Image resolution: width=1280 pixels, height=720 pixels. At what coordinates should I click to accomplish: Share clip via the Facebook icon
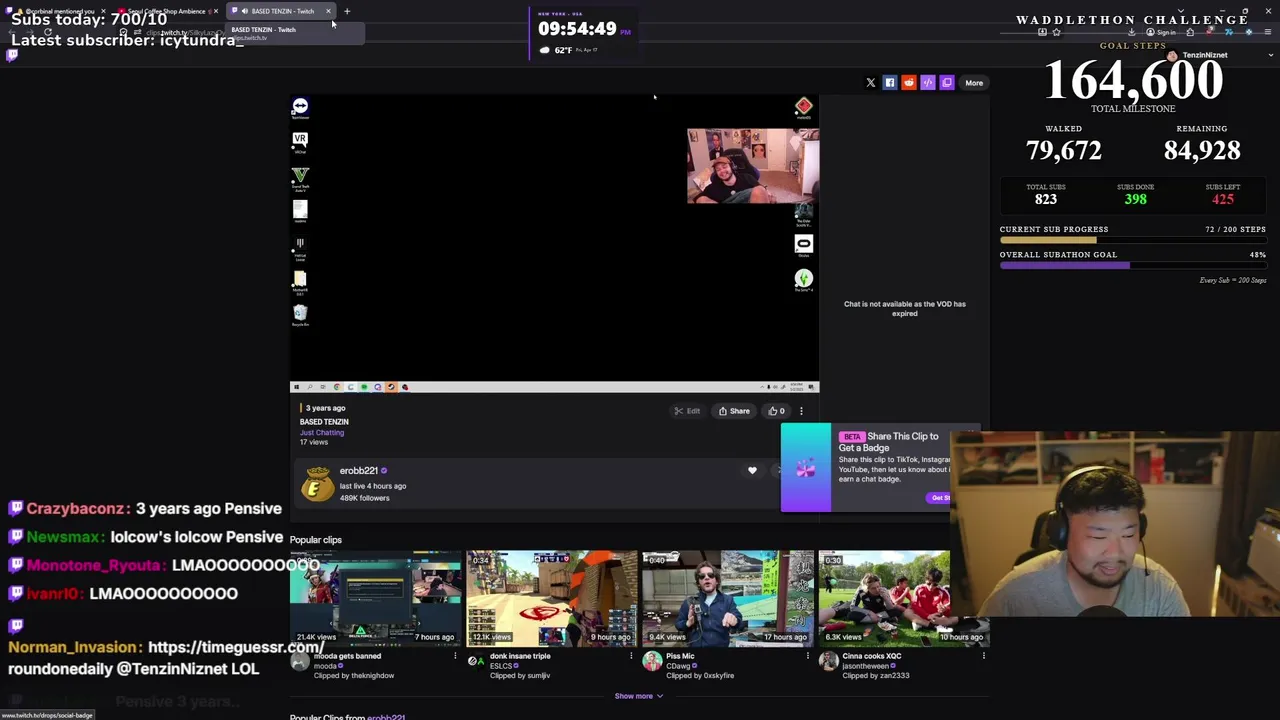[889, 83]
